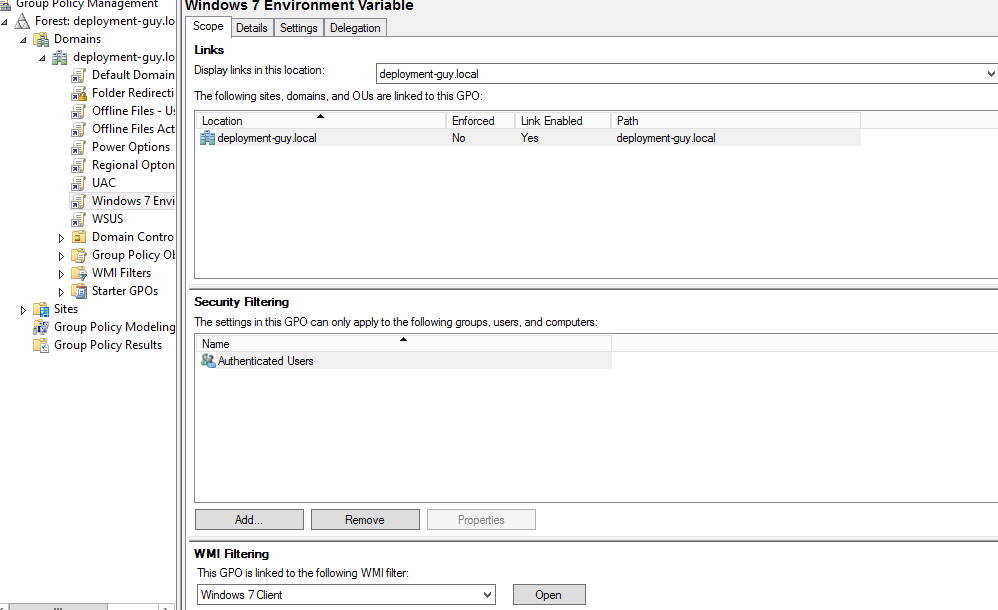The height and width of the screenshot is (610, 998).
Task: Select the deployment-guy.local link location cell
Action: tap(267, 138)
